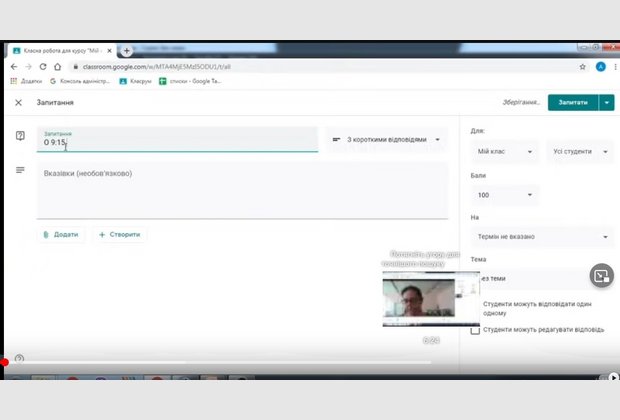Image resolution: width=620 pixels, height=420 pixels.
Task: Close the Запитання question editor with the X
Action: [x=18, y=102]
